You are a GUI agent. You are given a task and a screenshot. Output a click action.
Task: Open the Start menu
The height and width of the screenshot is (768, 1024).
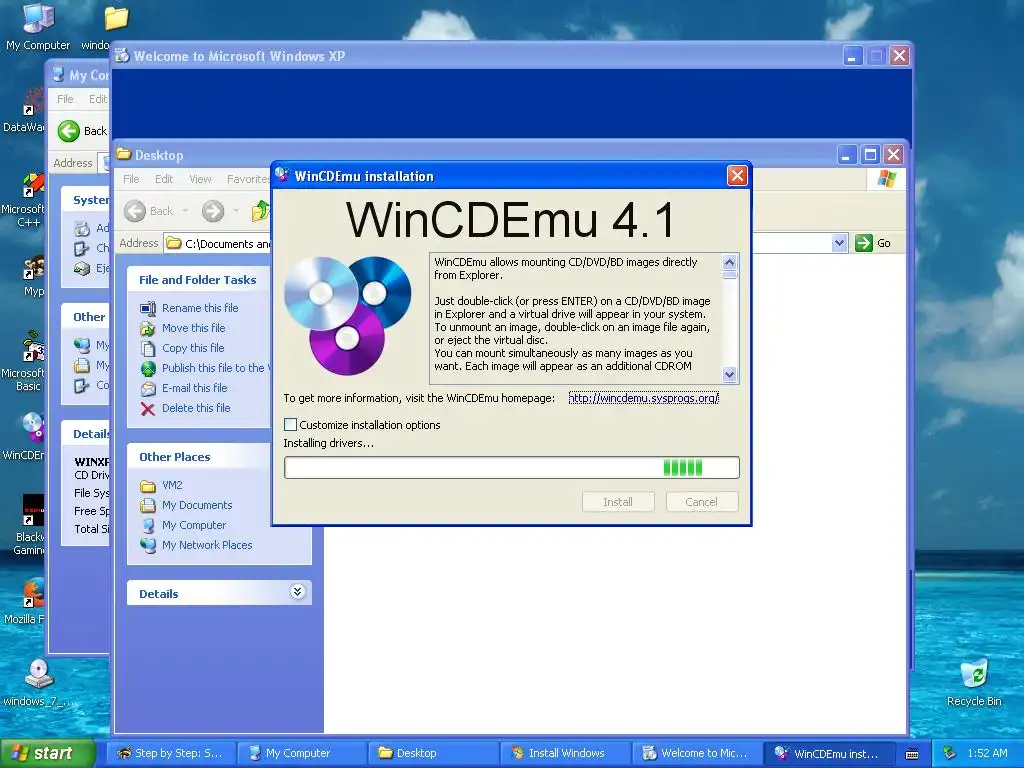coord(46,753)
